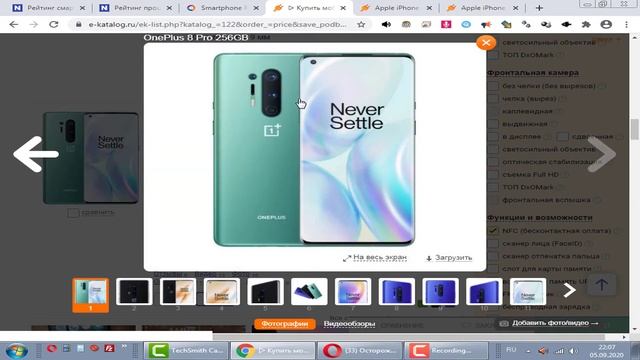Advance thumbnail strip with right chevron
The height and width of the screenshot is (360, 640).
(x=569, y=290)
